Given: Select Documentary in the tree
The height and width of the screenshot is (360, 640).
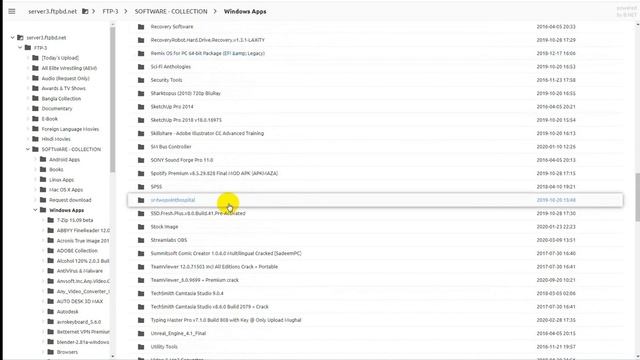Looking at the screenshot, I should coord(57,109).
